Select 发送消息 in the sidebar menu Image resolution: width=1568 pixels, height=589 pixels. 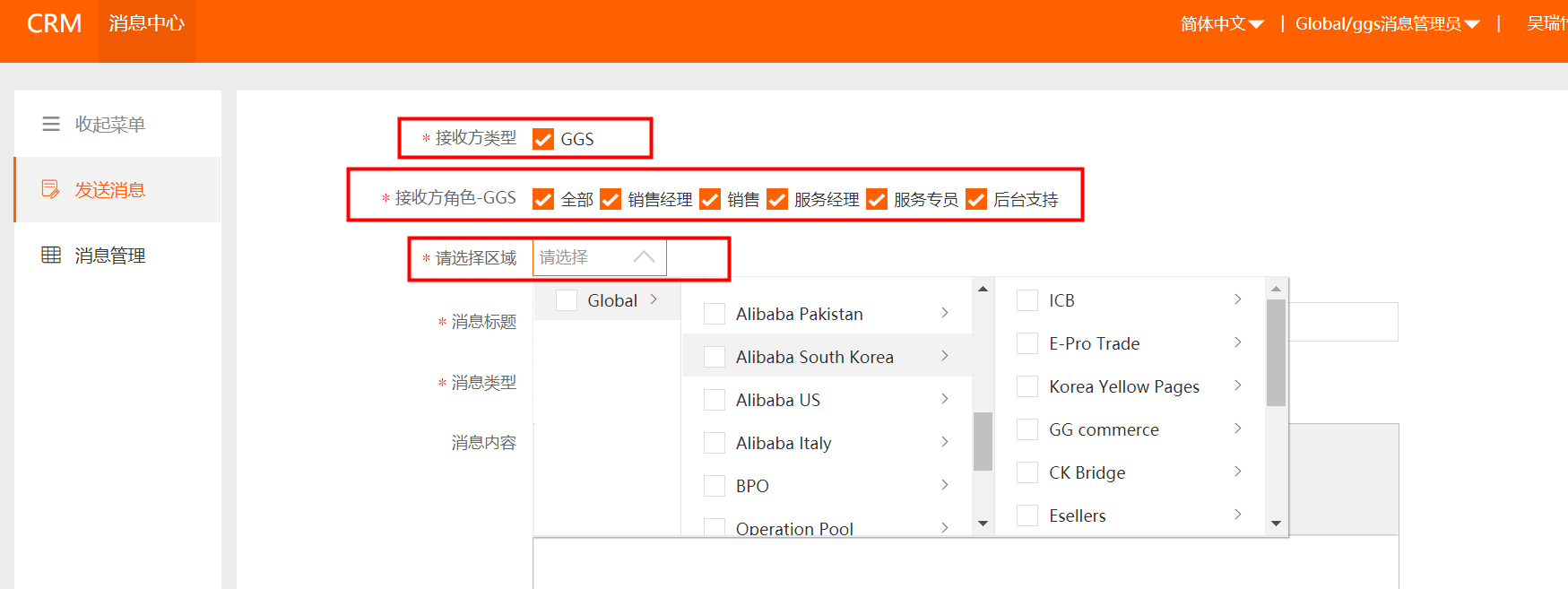click(x=117, y=189)
